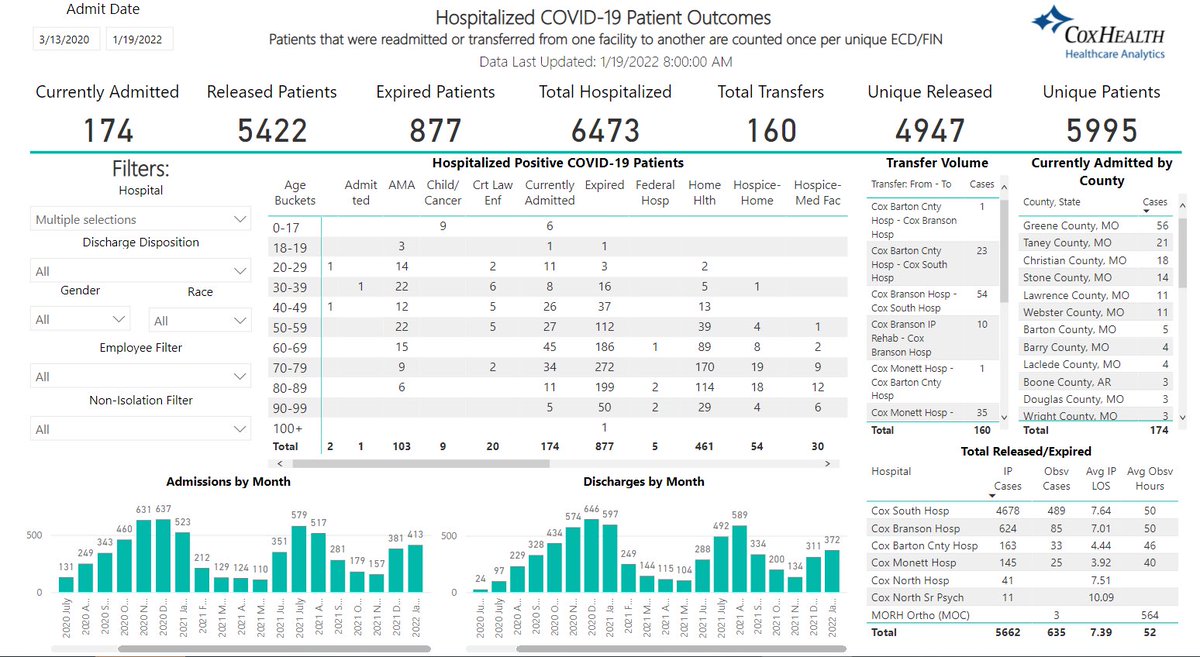Select the Currently Admitted column header
The width and height of the screenshot is (1200, 657).
(x=550, y=193)
